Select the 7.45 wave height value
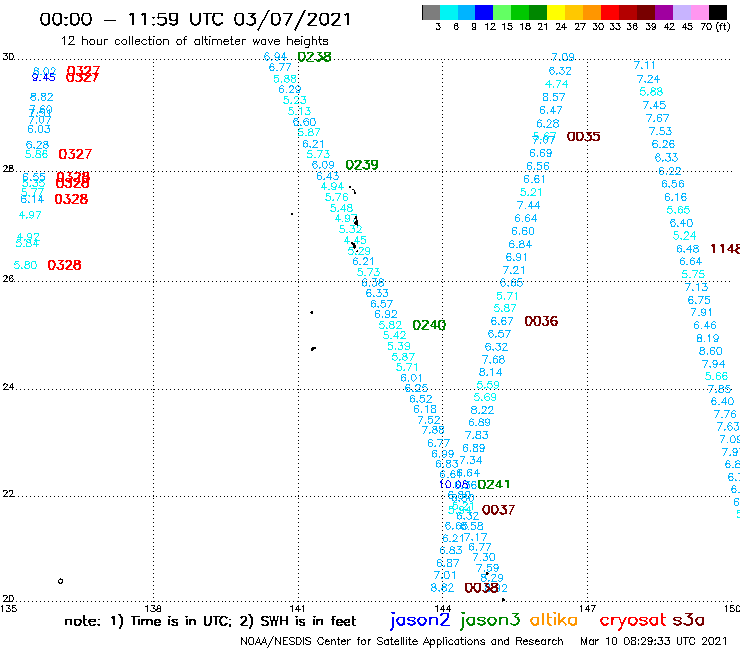This screenshot has height=650, width=740. [x=655, y=105]
